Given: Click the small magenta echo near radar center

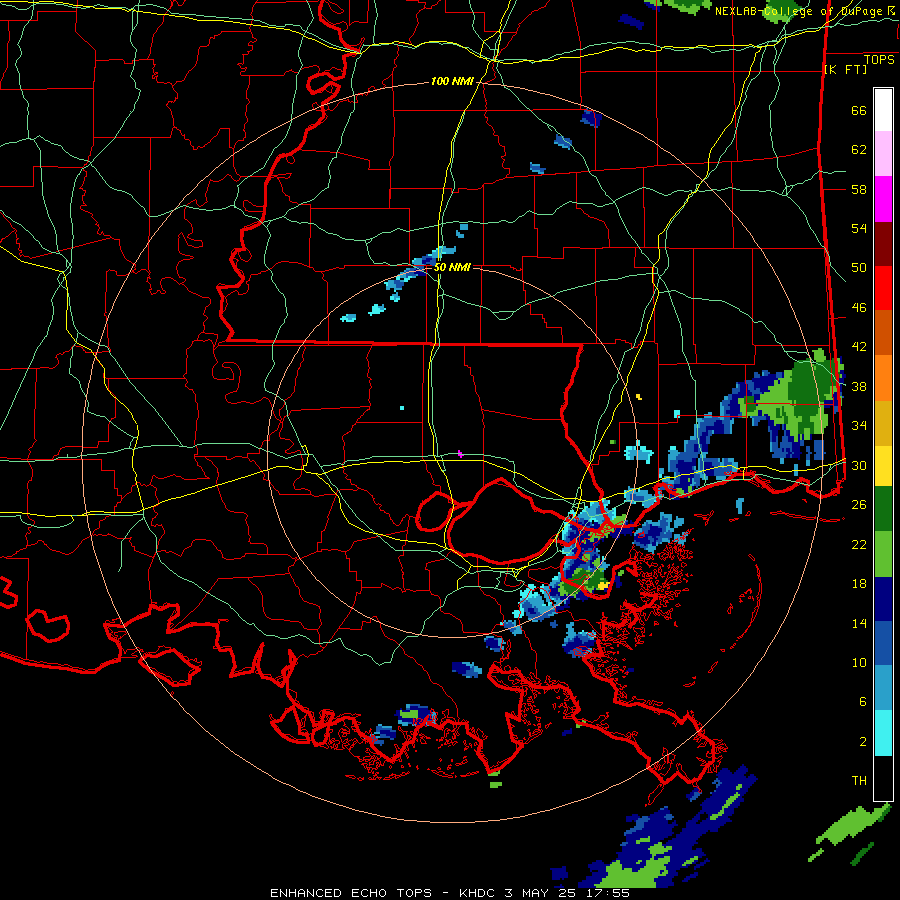Looking at the screenshot, I should pyautogui.click(x=460, y=453).
